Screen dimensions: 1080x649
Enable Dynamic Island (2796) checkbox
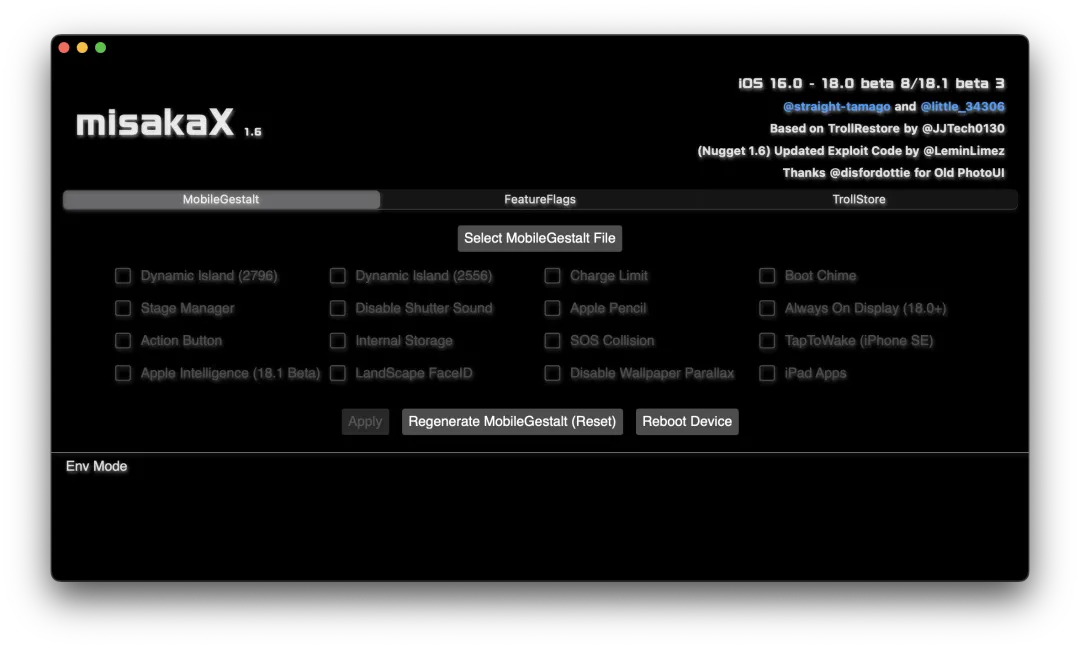pyautogui.click(x=123, y=276)
